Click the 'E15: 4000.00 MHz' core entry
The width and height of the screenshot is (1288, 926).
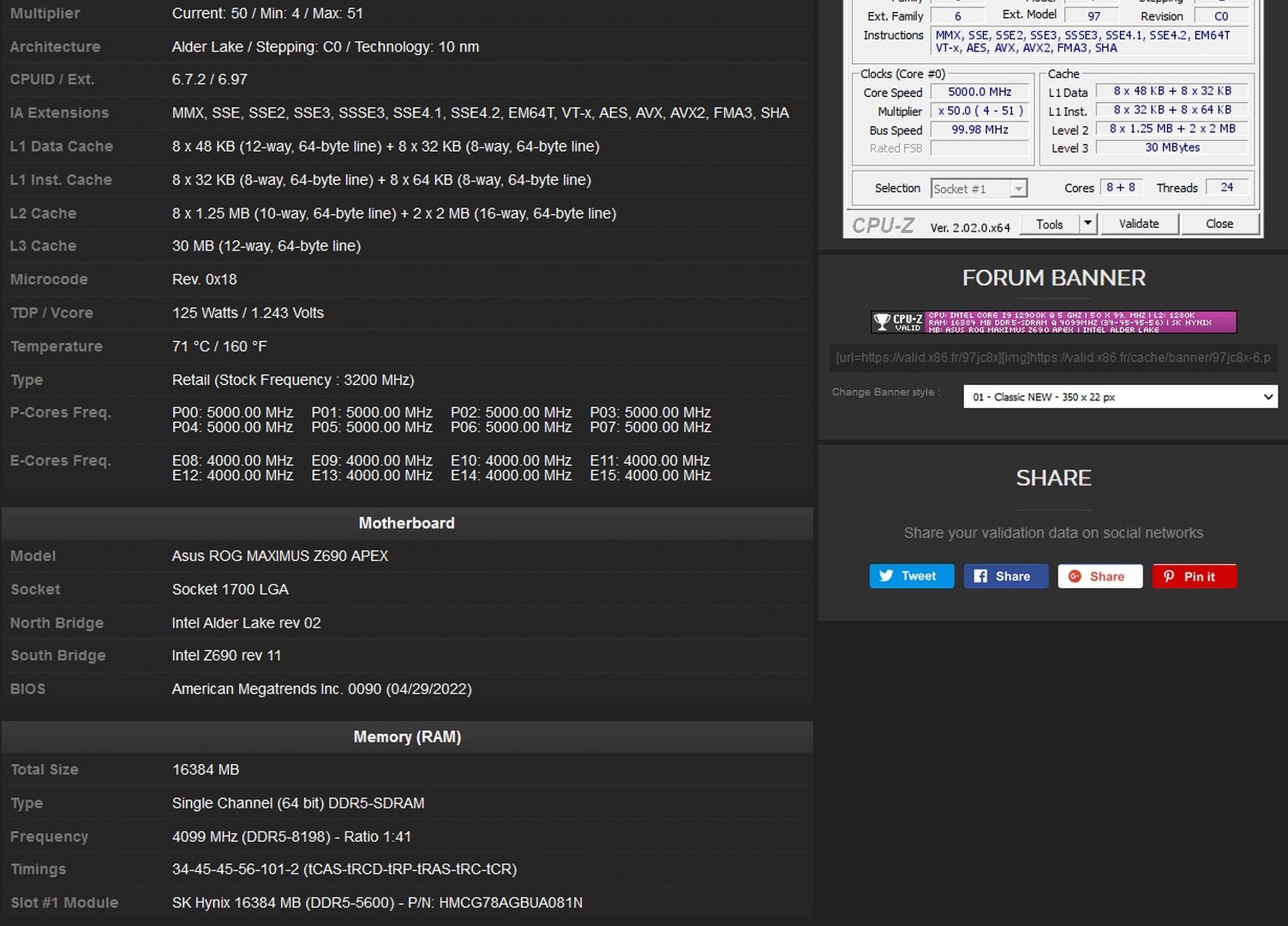coord(650,475)
